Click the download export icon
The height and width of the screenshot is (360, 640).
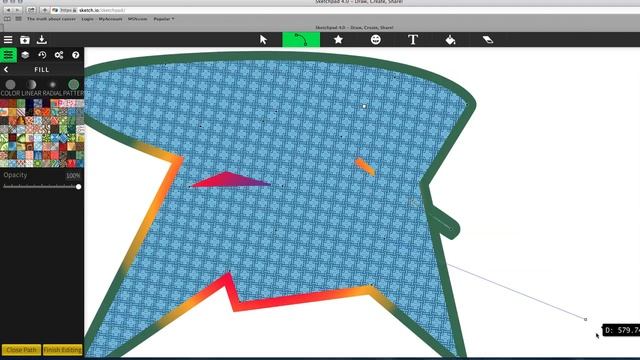[x=42, y=40]
